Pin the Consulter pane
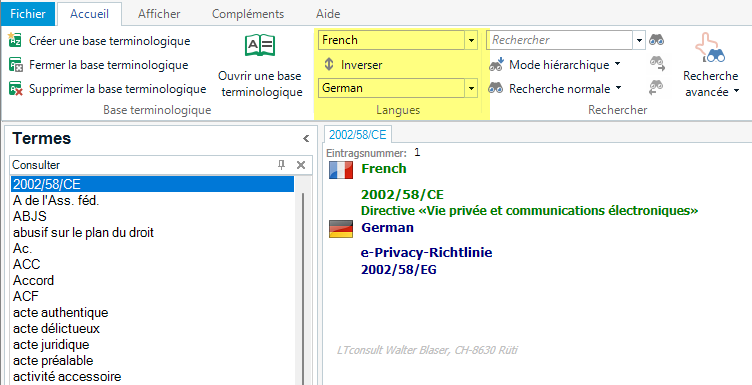752x385 pixels. pos(282,165)
